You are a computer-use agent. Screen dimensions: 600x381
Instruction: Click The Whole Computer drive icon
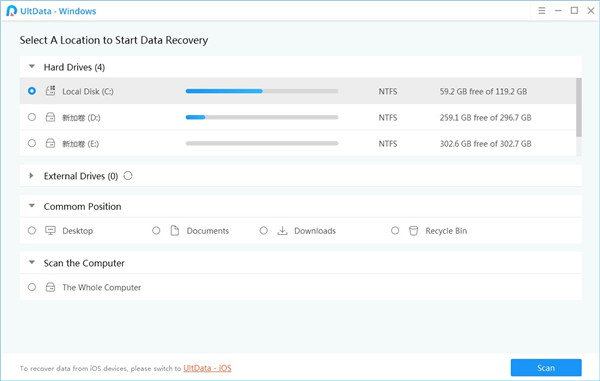(x=51, y=287)
